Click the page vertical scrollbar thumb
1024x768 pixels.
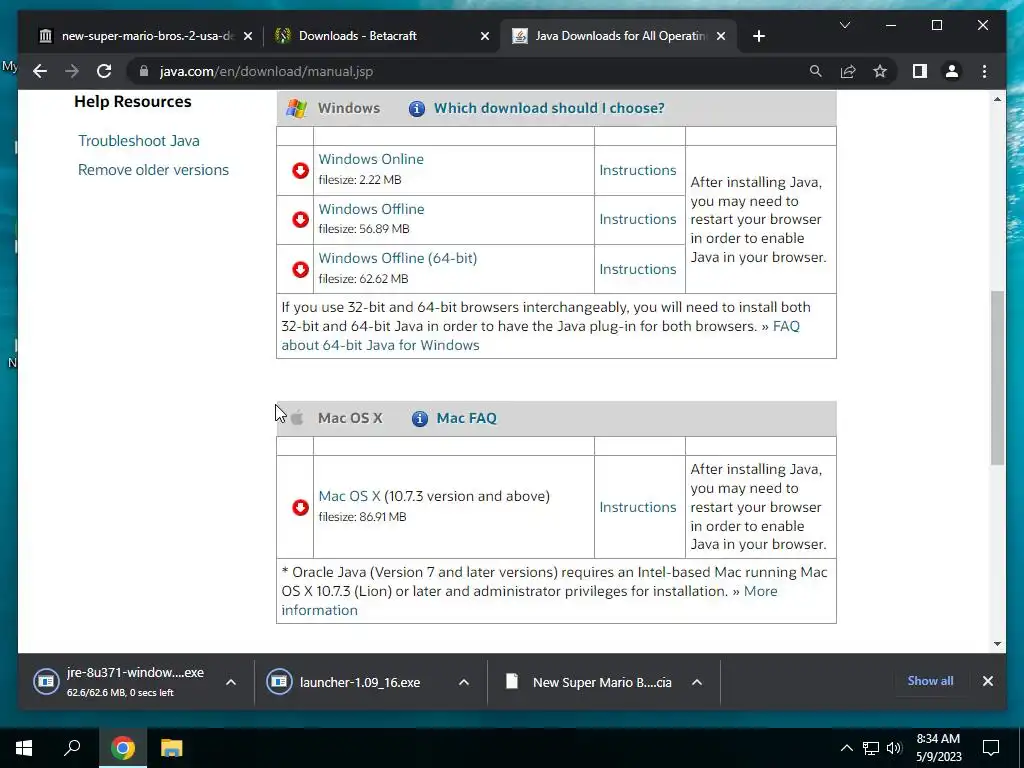click(997, 377)
